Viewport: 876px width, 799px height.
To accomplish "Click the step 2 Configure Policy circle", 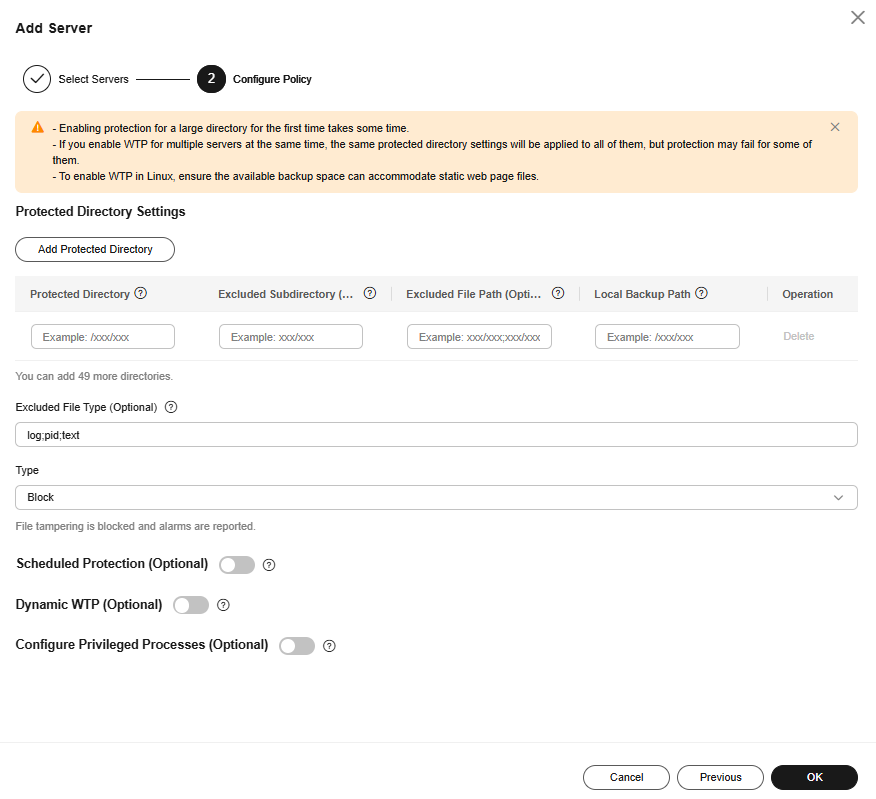I will pyautogui.click(x=211, y=79).
